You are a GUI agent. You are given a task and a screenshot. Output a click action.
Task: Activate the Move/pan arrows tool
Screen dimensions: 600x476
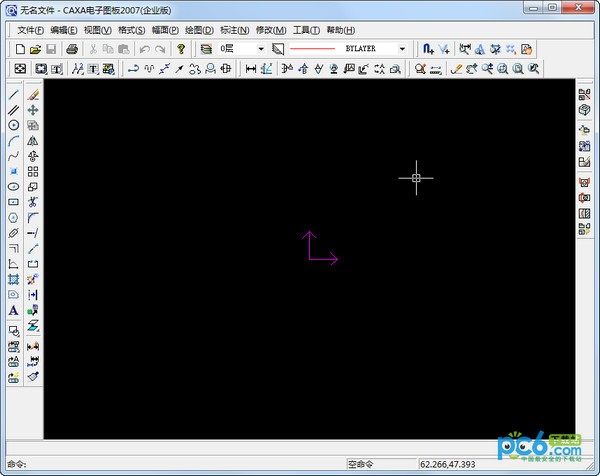click(33, 110)
